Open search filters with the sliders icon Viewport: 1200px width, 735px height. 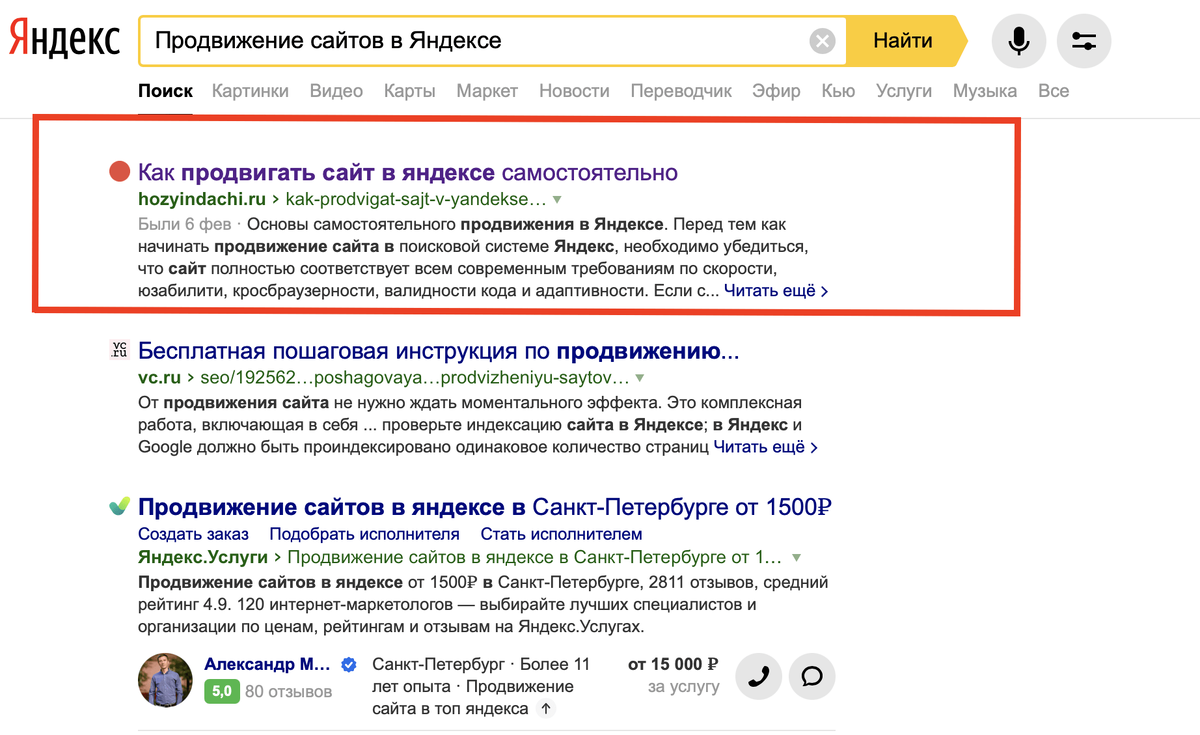pyautogui.click(x=1083, y=40)
